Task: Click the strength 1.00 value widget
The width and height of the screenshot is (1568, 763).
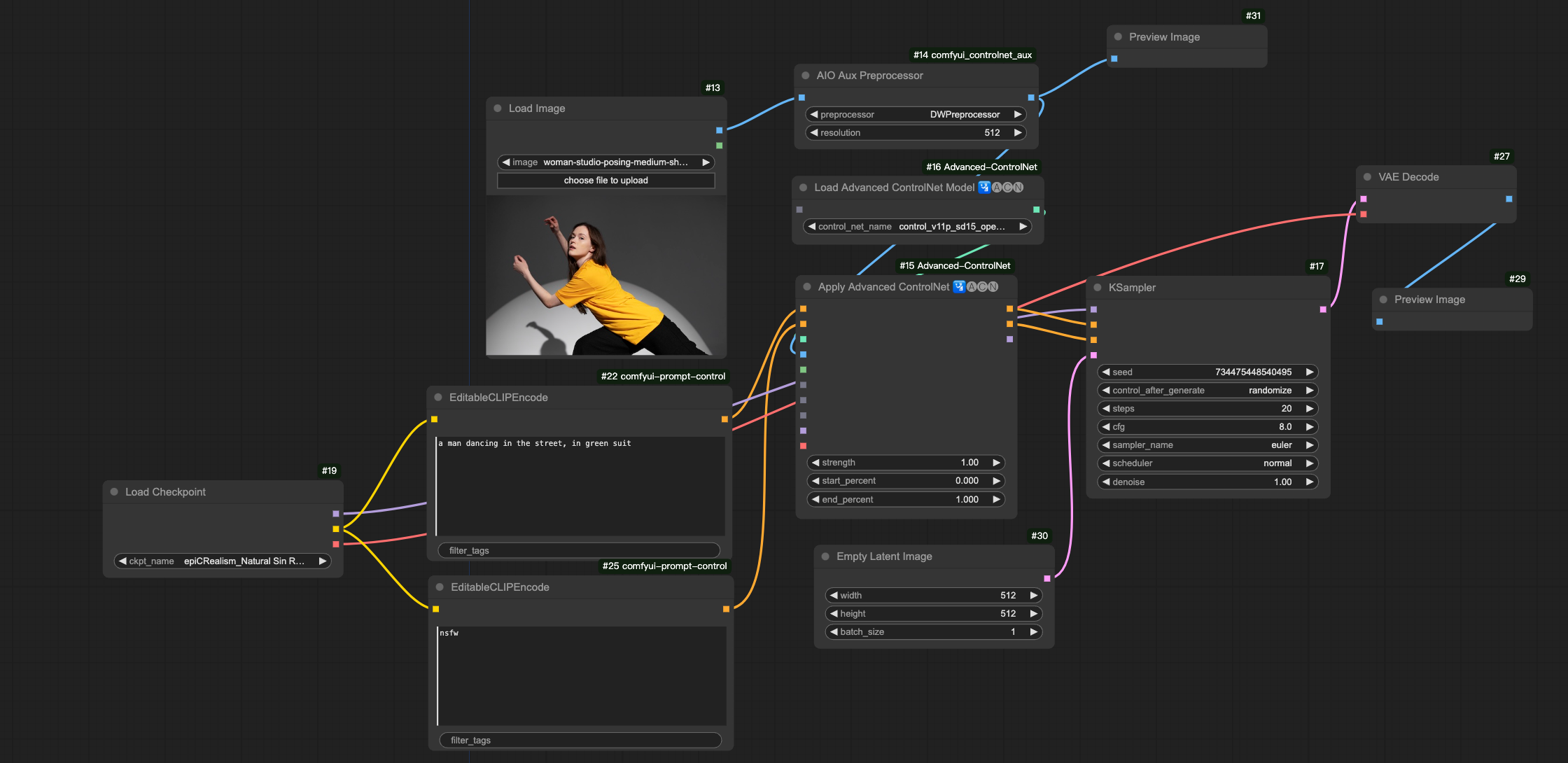Action: click(906, 462)
